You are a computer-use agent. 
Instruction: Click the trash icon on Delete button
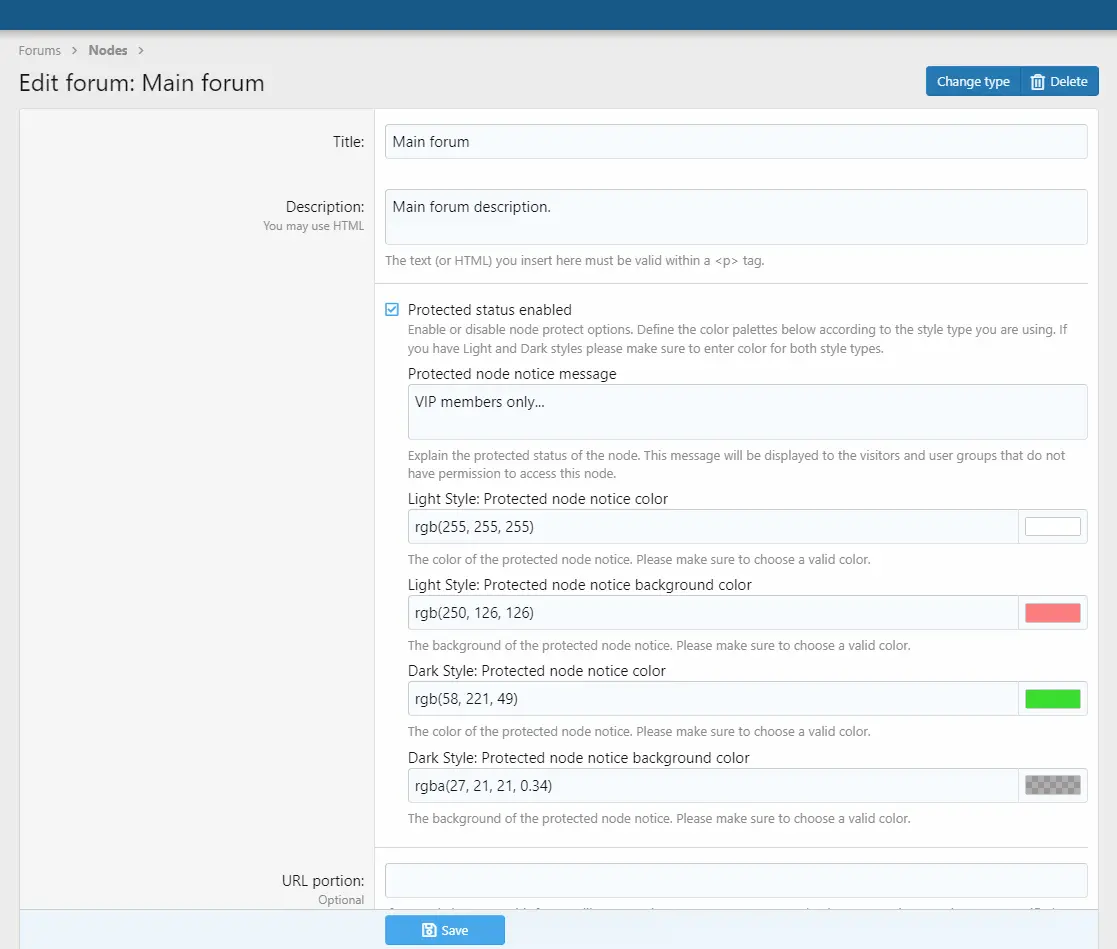point(1038,81)
